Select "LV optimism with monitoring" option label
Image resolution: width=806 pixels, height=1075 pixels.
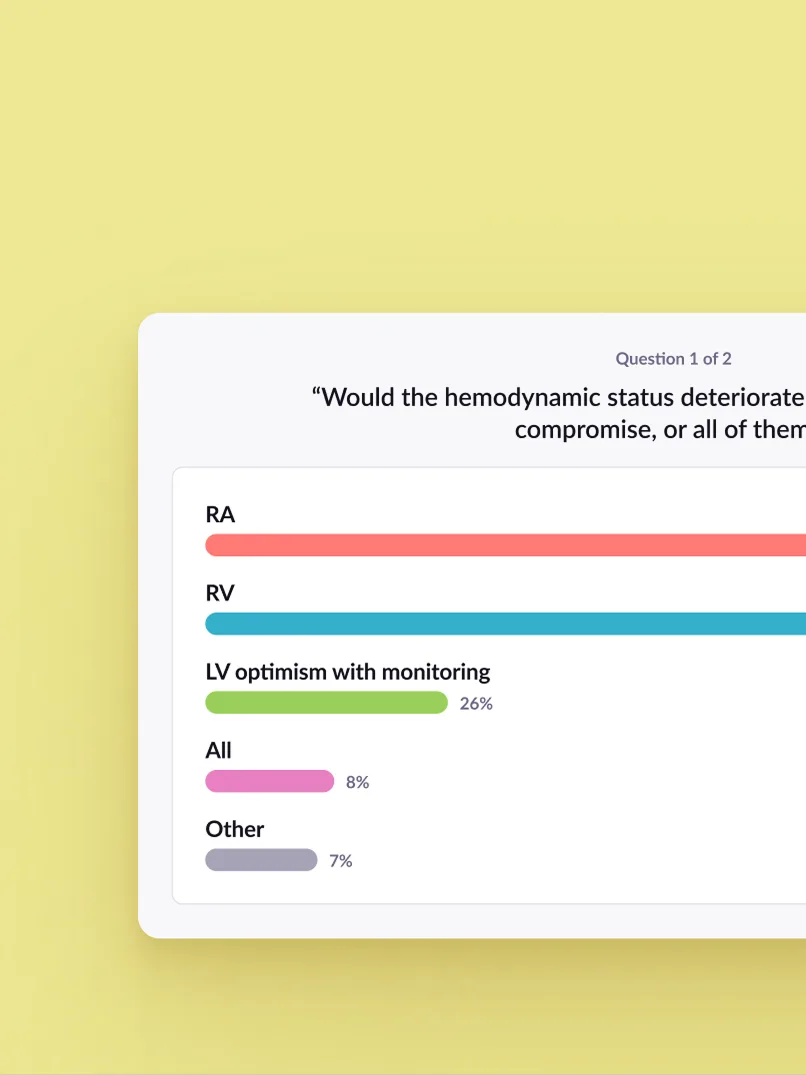pos(348,672)
